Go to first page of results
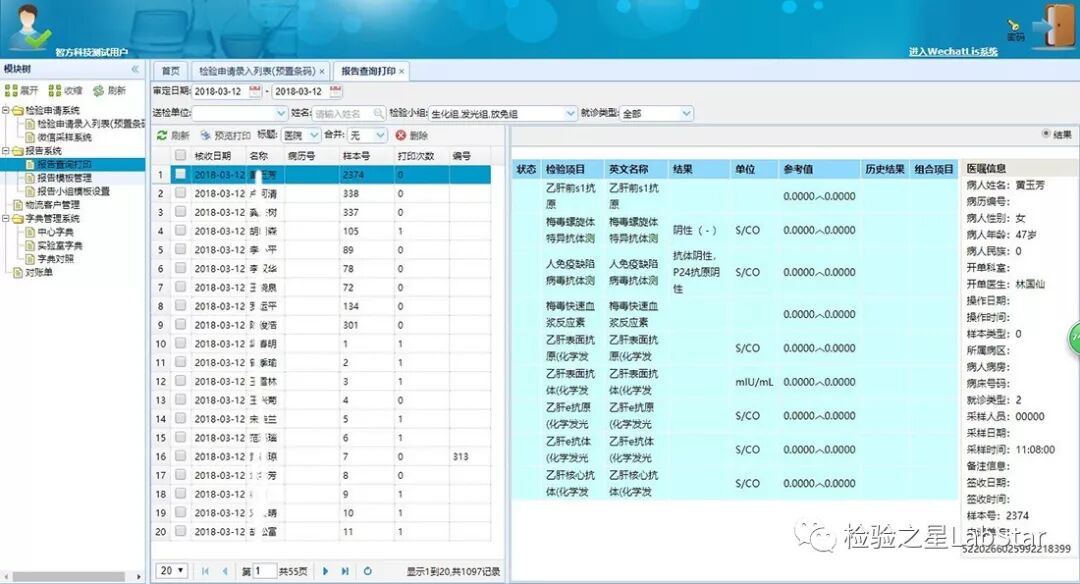 pos(205,571)
